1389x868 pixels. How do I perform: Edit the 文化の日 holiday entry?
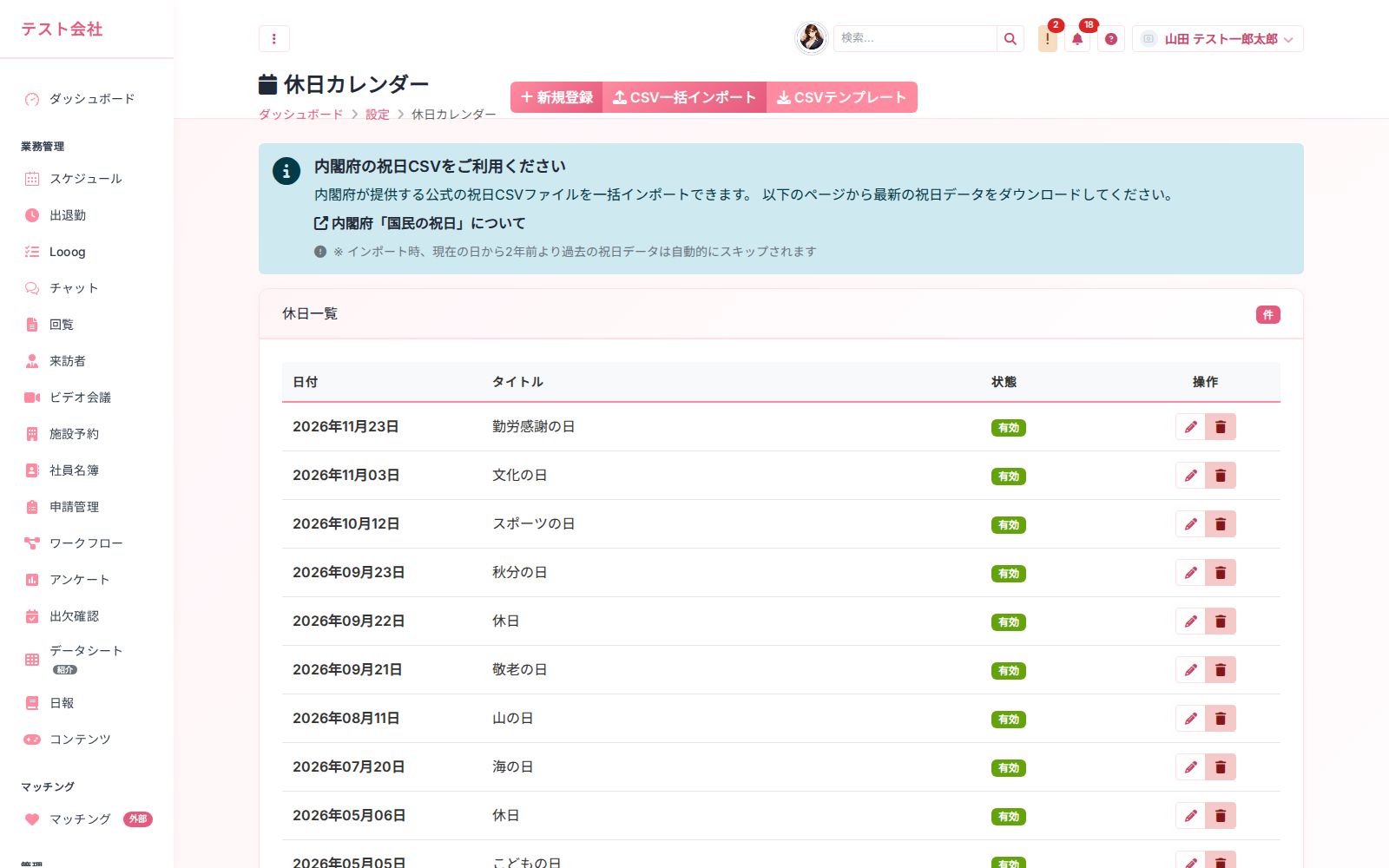[x=1190, y=476]
